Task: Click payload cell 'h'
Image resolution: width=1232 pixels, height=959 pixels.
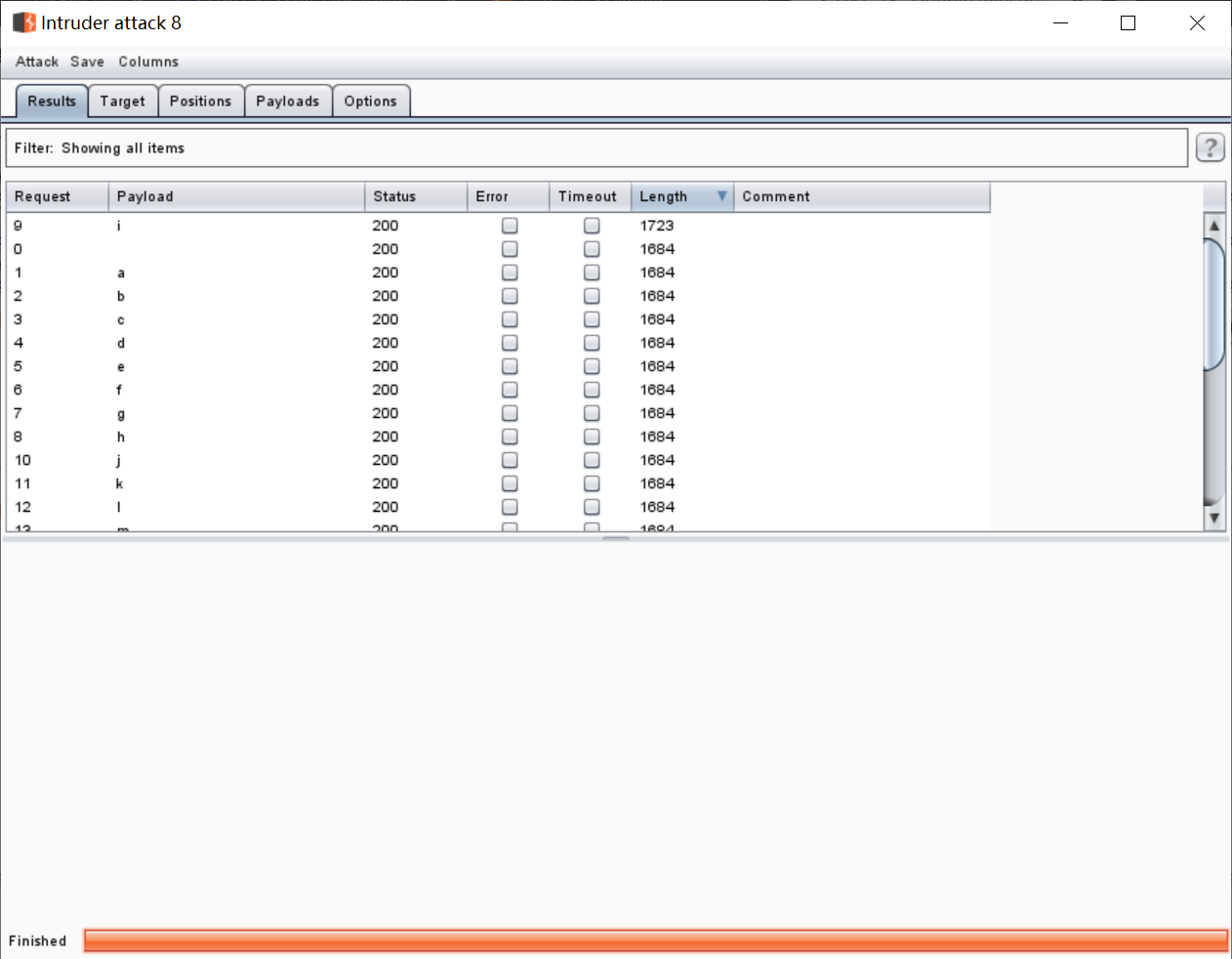Action: [121, 437]
